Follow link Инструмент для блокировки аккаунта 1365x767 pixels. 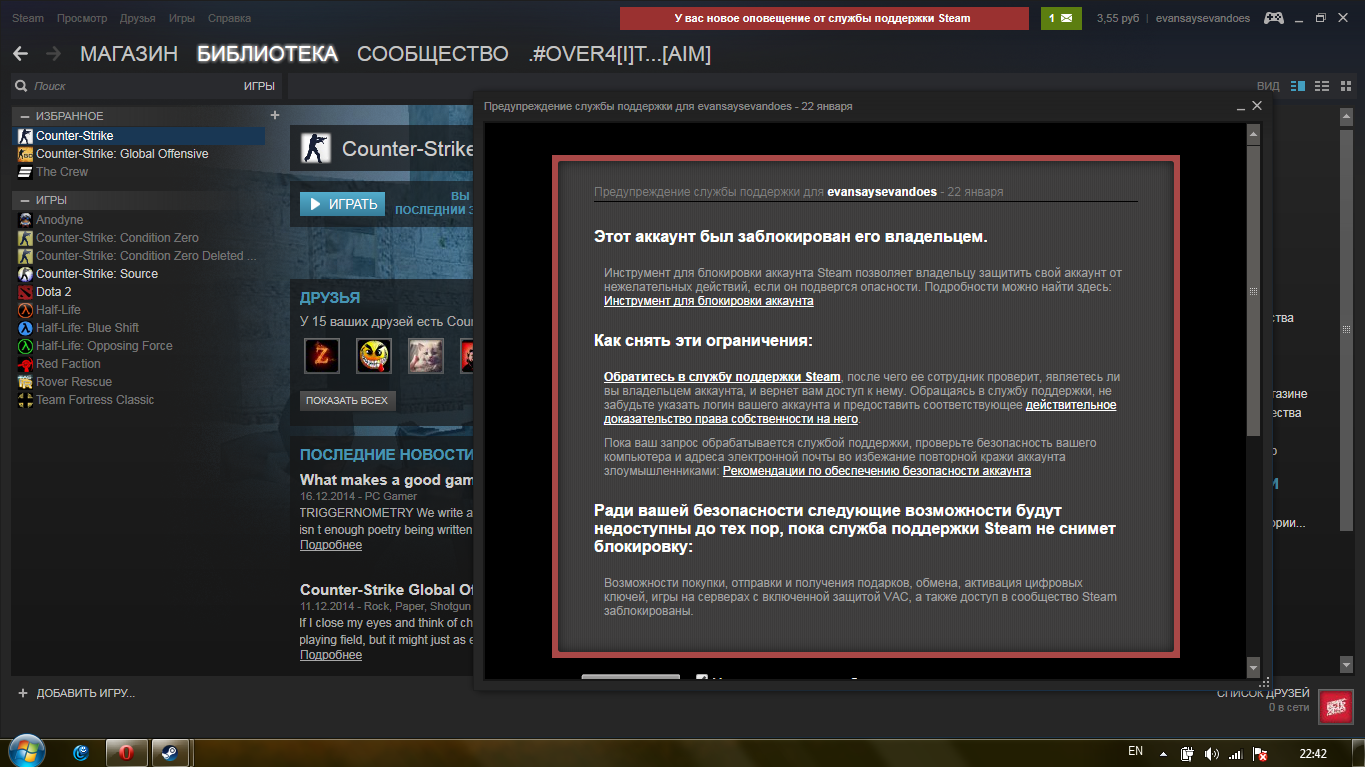tap(708, 301)
